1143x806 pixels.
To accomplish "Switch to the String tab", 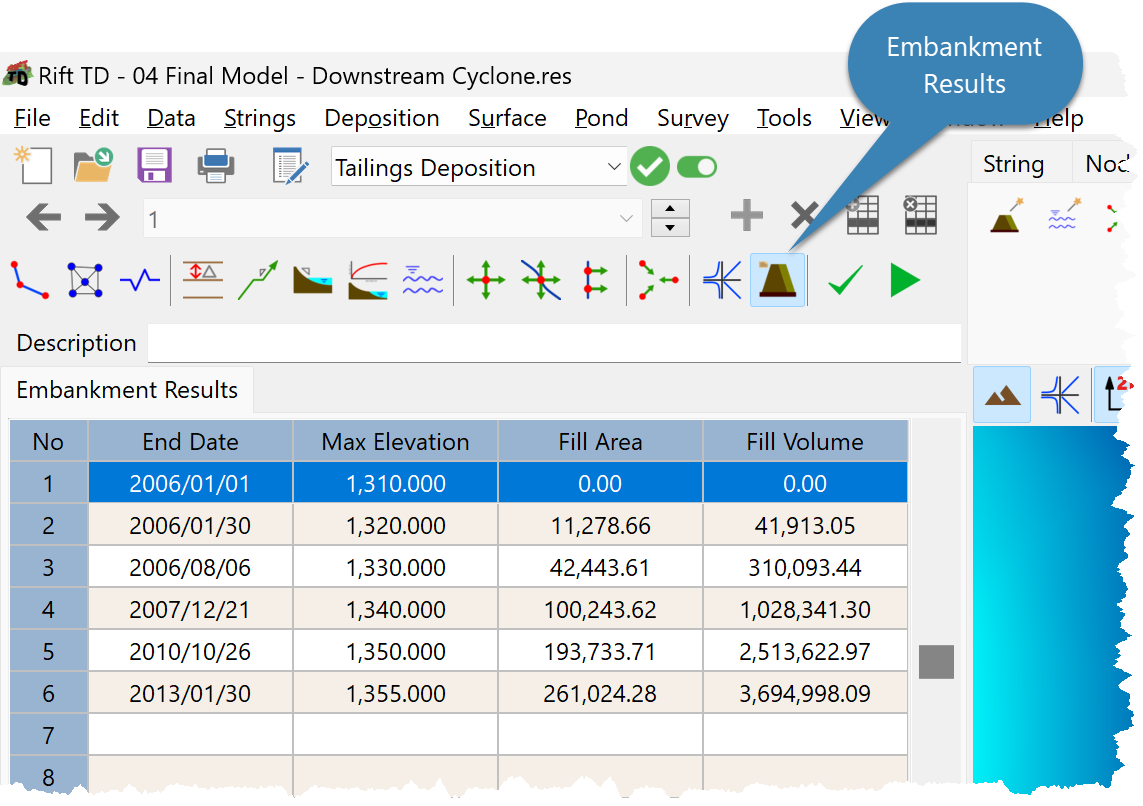I will 1013,164.
